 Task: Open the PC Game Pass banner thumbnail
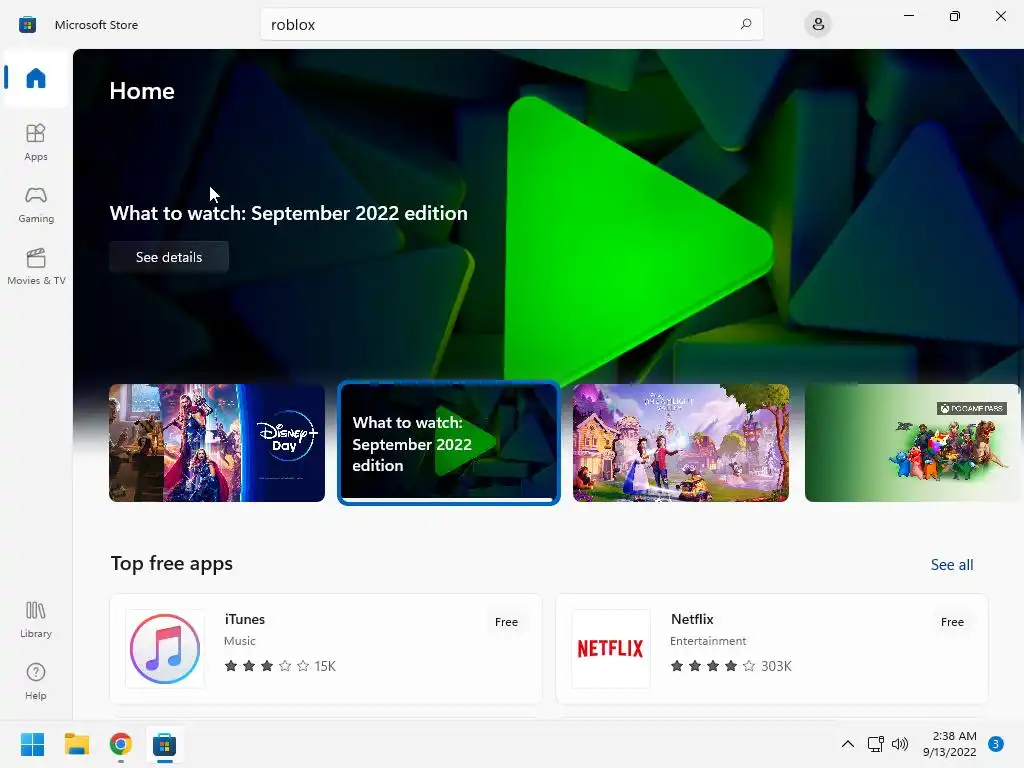pyautogui.click(x=912, y=443)
